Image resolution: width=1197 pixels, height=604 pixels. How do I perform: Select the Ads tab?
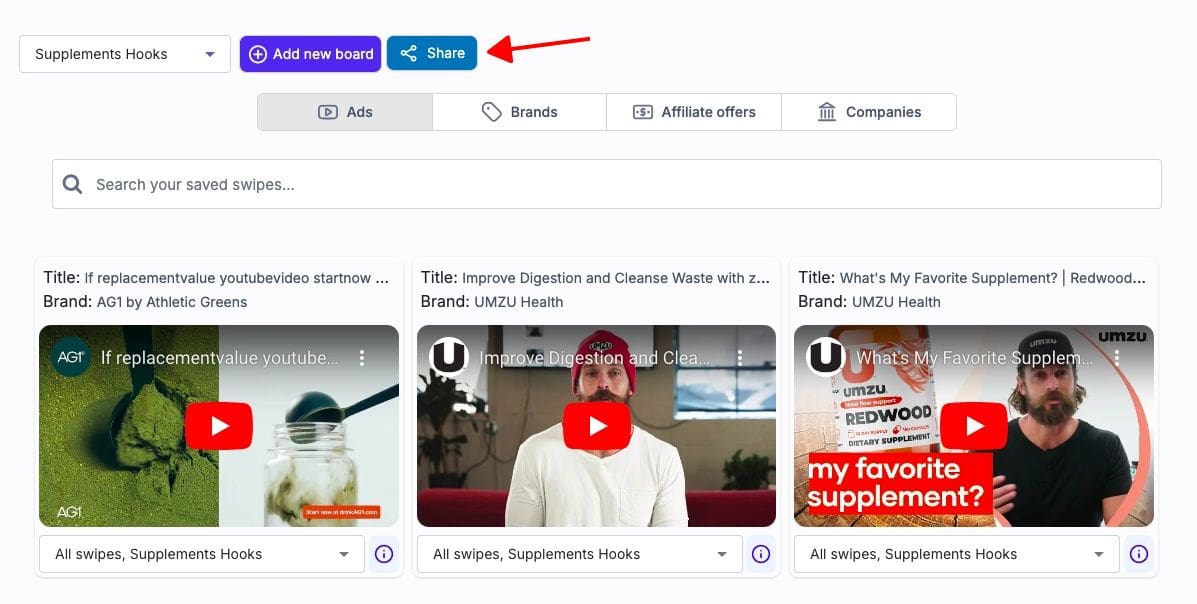point(344,111)
